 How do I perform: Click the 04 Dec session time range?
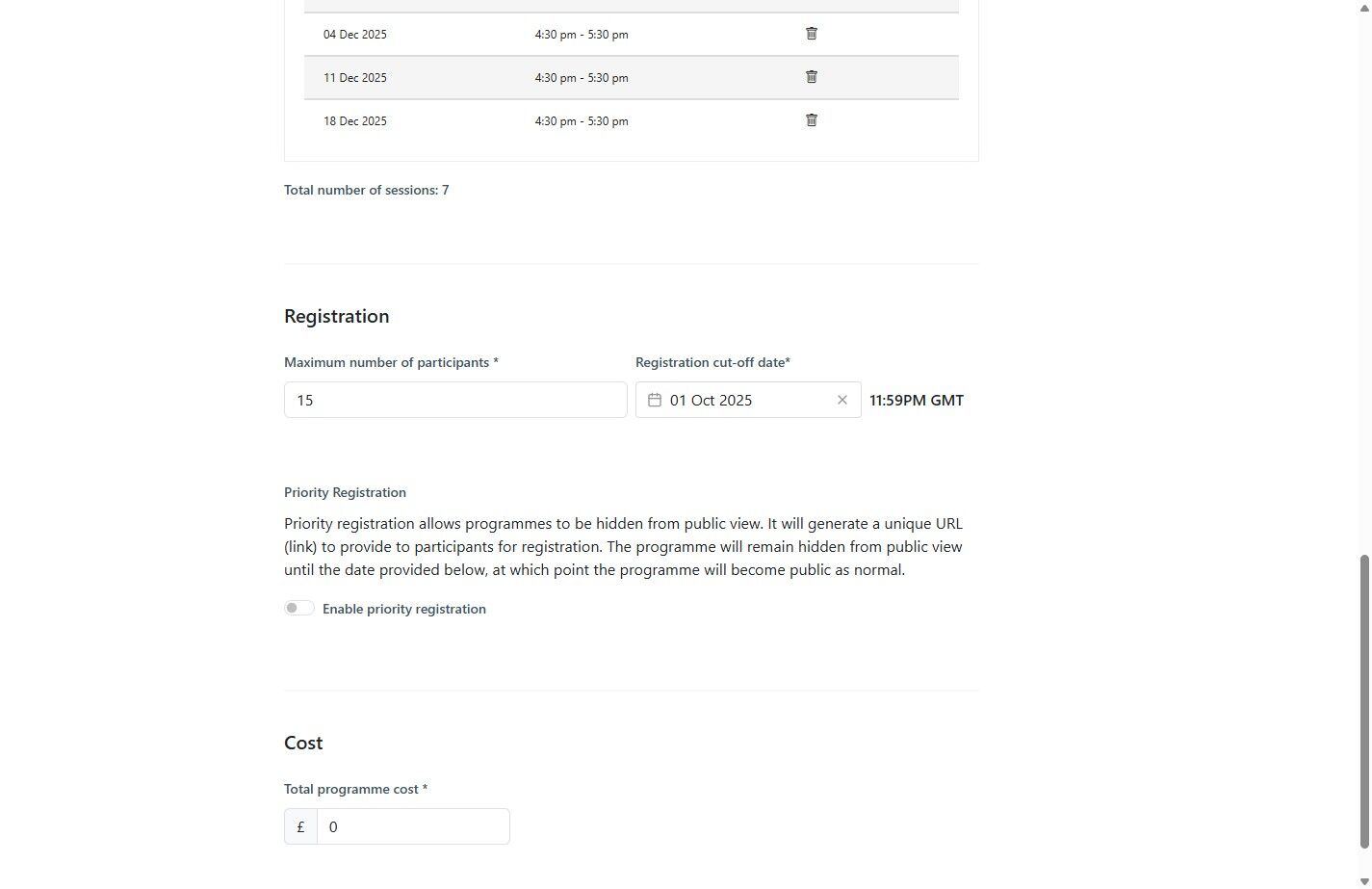tap(582, 35)
